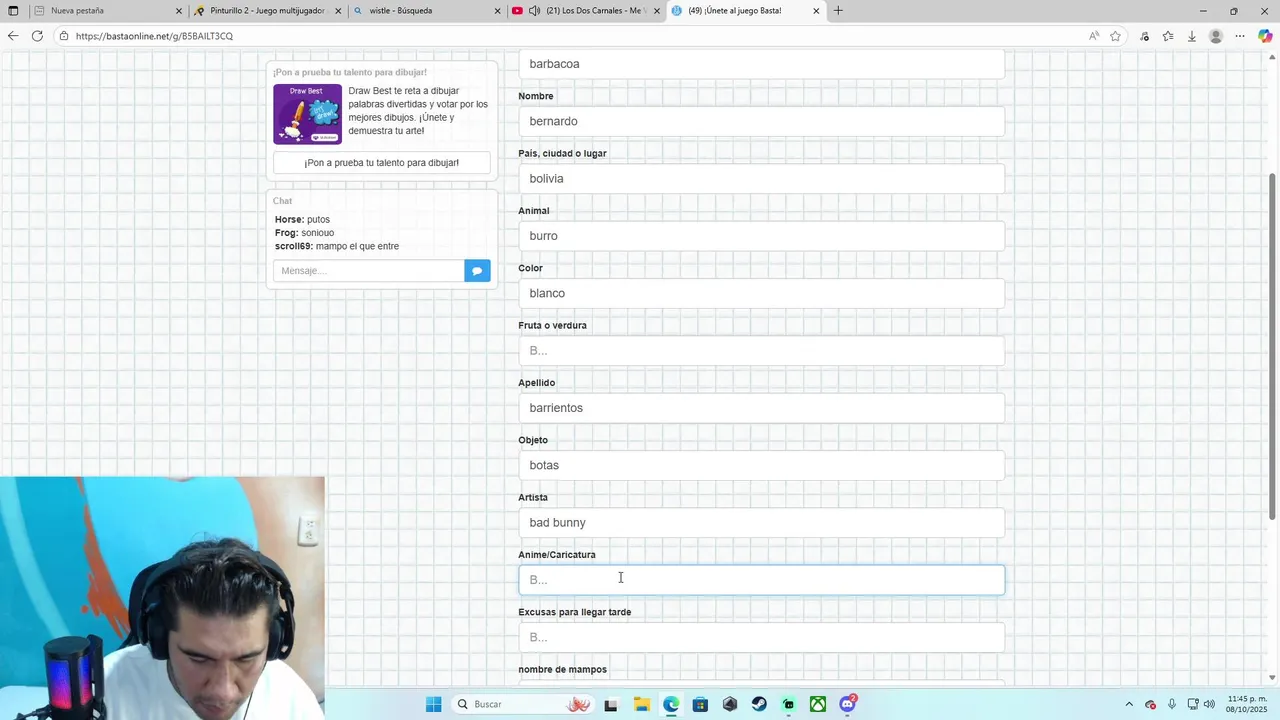Viewport: 1280px width, 720px height.
Task: Click Microsoft Edge taskbar icon
Action: [670, 704]
